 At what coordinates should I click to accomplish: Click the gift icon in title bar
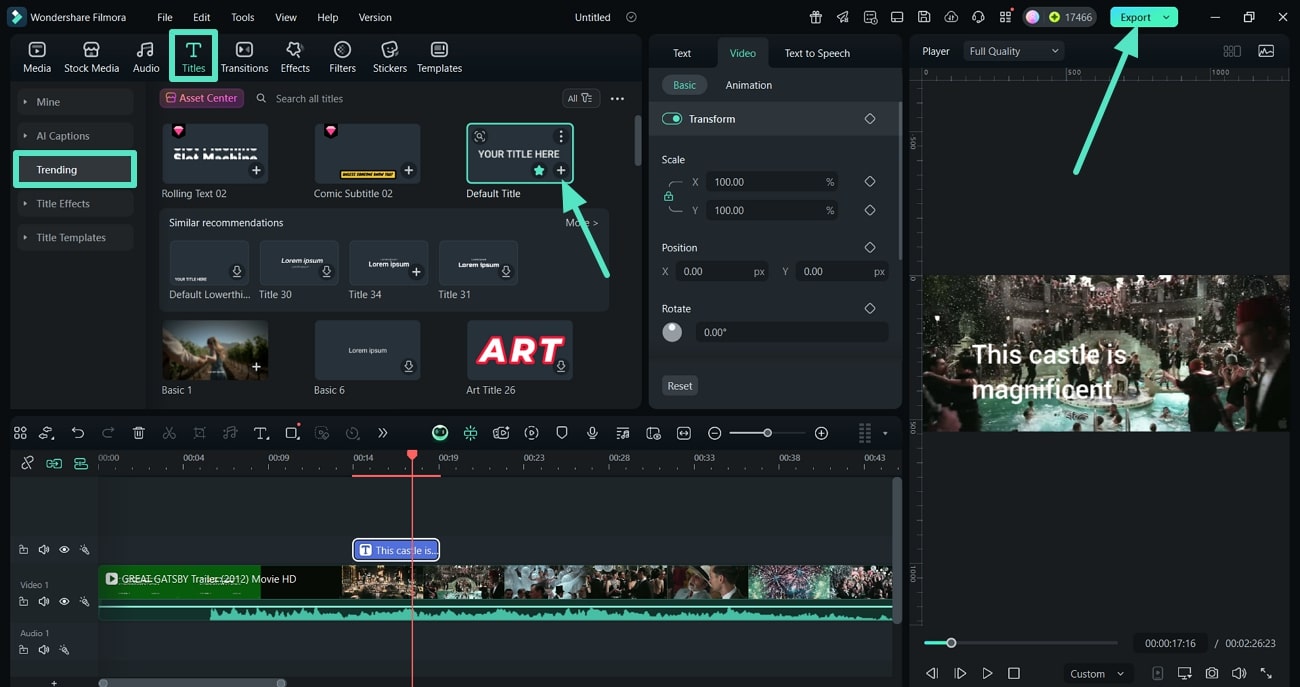tap(816, 17)
